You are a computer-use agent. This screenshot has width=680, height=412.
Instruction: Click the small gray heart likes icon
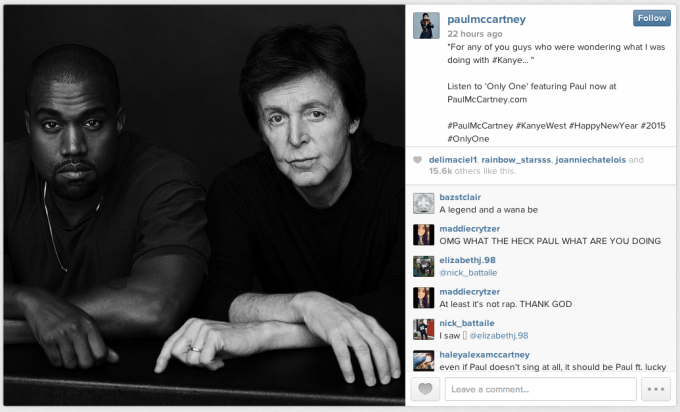(417, 160)
